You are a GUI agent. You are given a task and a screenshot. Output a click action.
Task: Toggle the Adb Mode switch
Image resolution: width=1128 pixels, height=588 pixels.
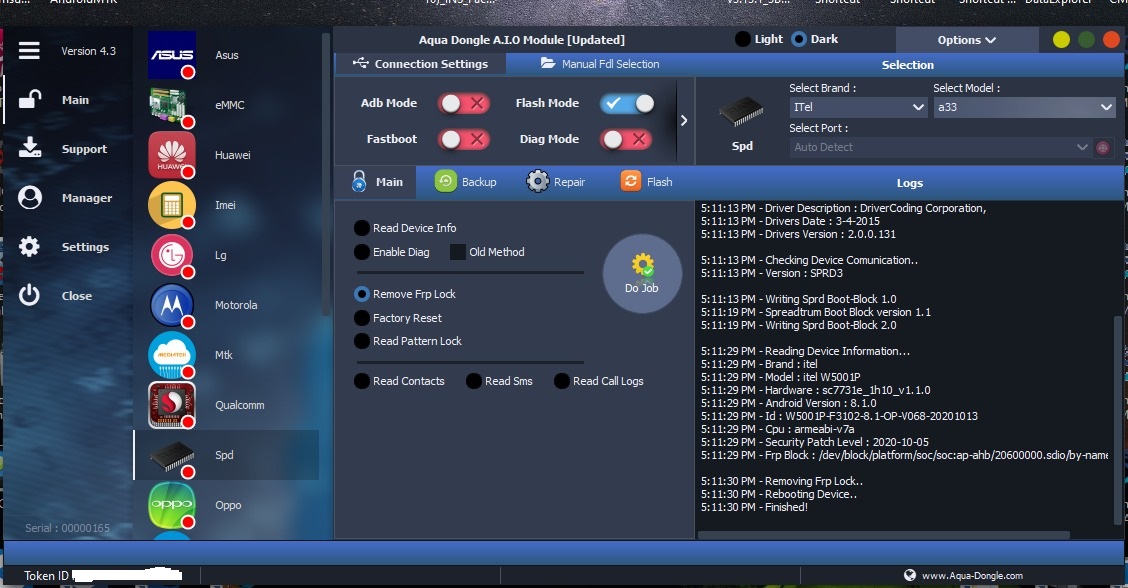[464, 103]
